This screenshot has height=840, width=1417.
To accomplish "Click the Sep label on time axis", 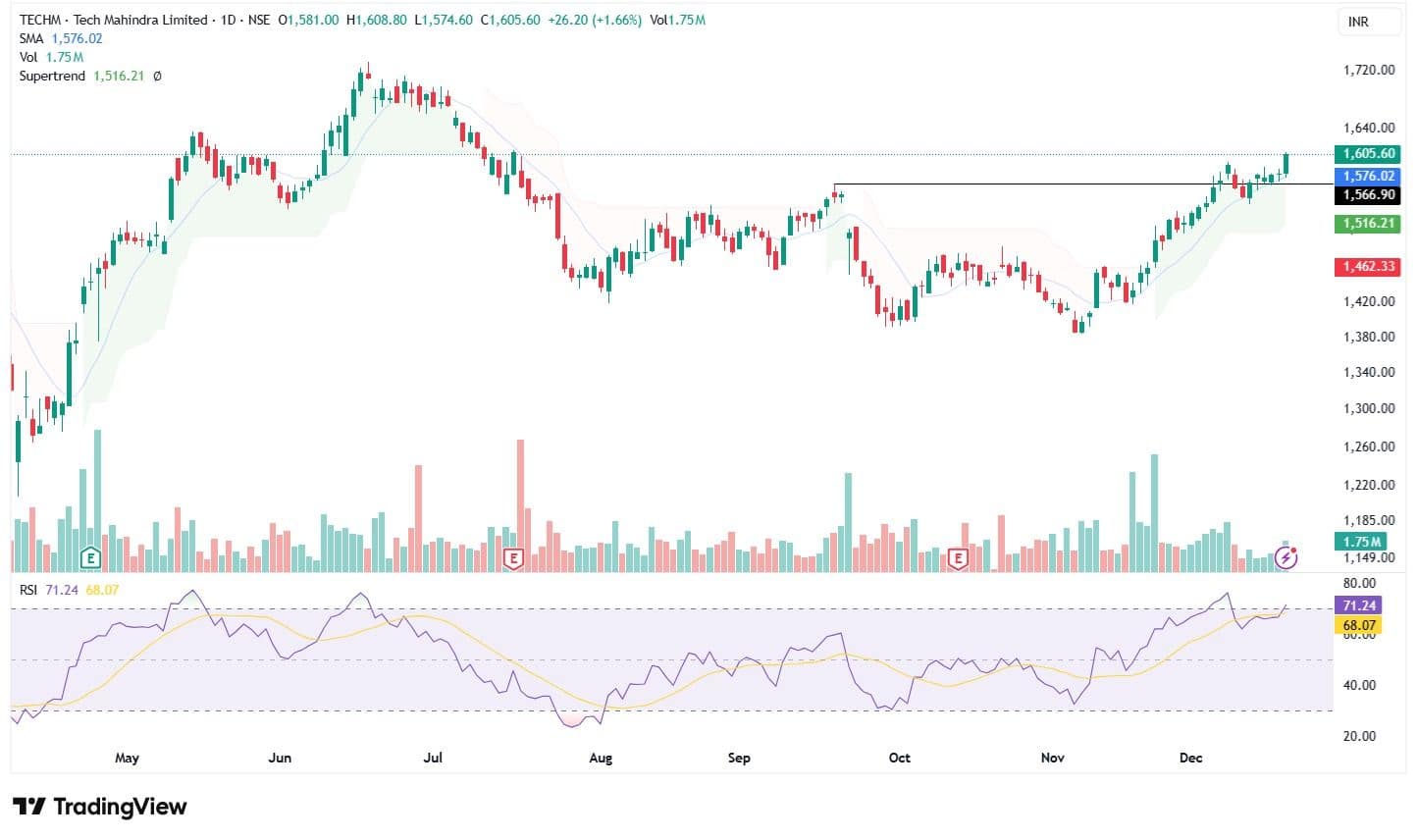I will (739, 758).
